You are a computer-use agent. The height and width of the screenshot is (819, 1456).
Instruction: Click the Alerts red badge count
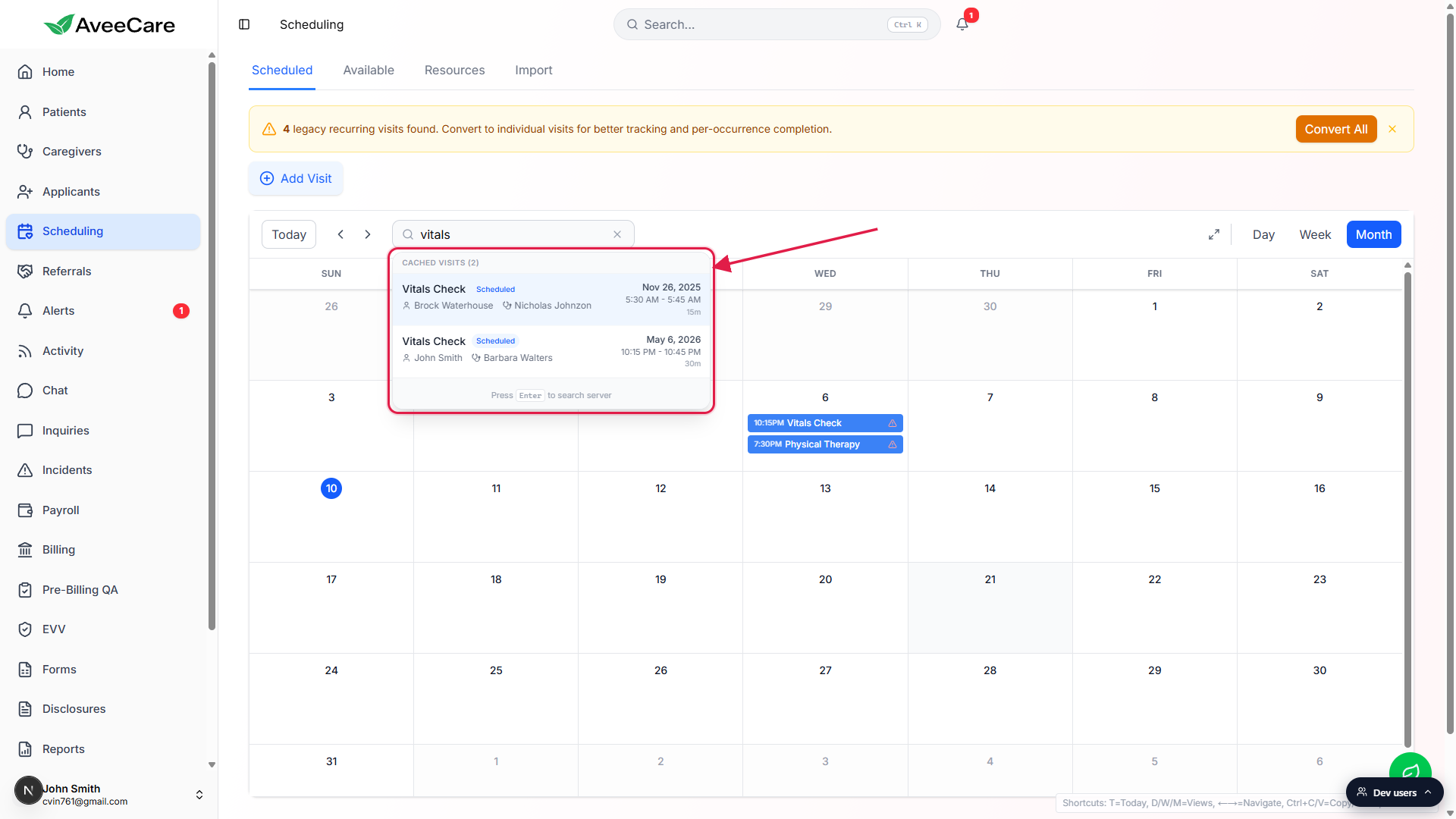pyautogui.click(x=181, y=311)
